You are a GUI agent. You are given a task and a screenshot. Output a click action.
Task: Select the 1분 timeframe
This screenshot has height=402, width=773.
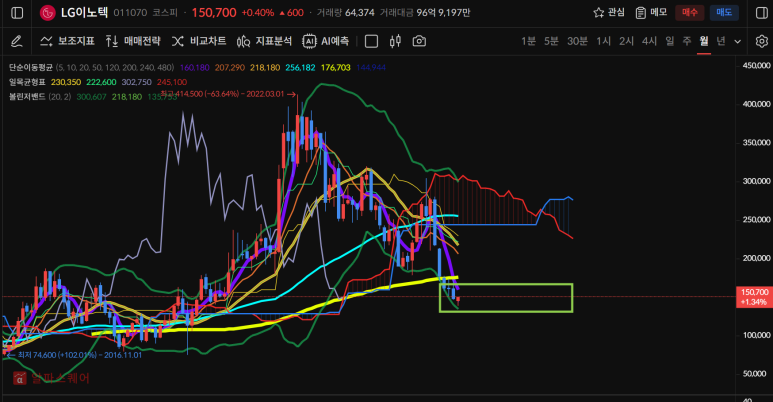click(x=528, y=41)
